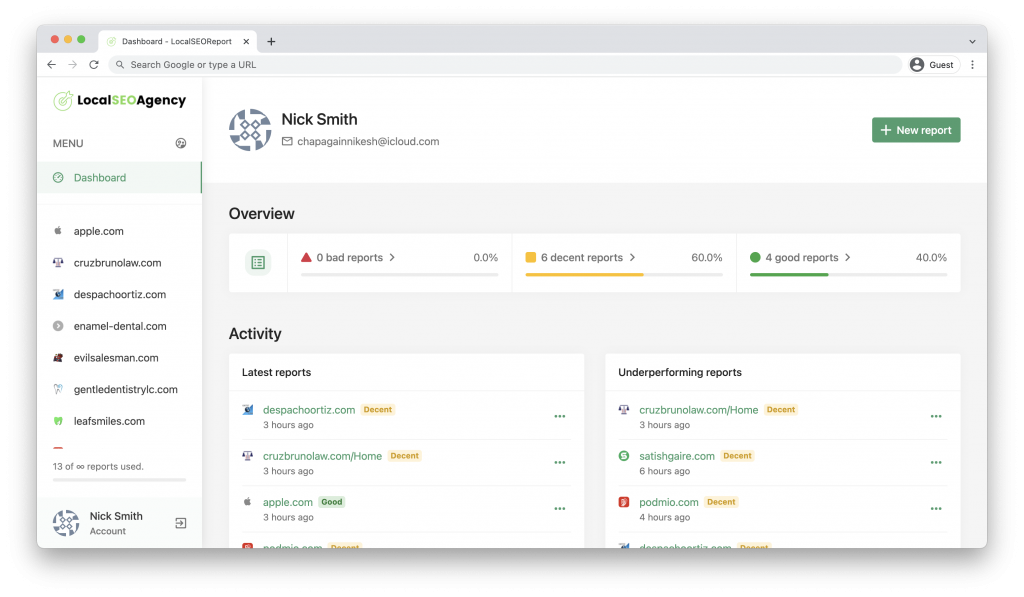The width and height of the screenshot is (1024, 597).
Task: Open the 4 good reports link
Action: [x=802, y=257]
